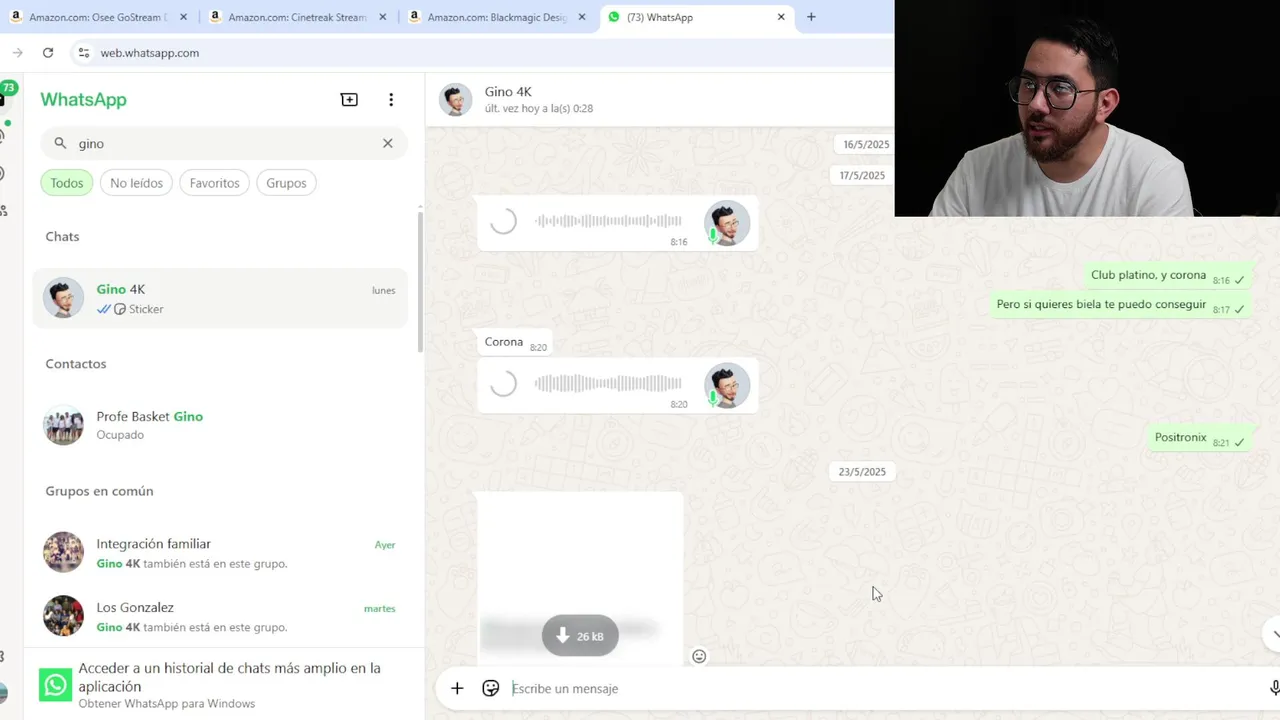Close the (73) WhatsApp tab
This screenshot has width=1280, height=720.
781,17
